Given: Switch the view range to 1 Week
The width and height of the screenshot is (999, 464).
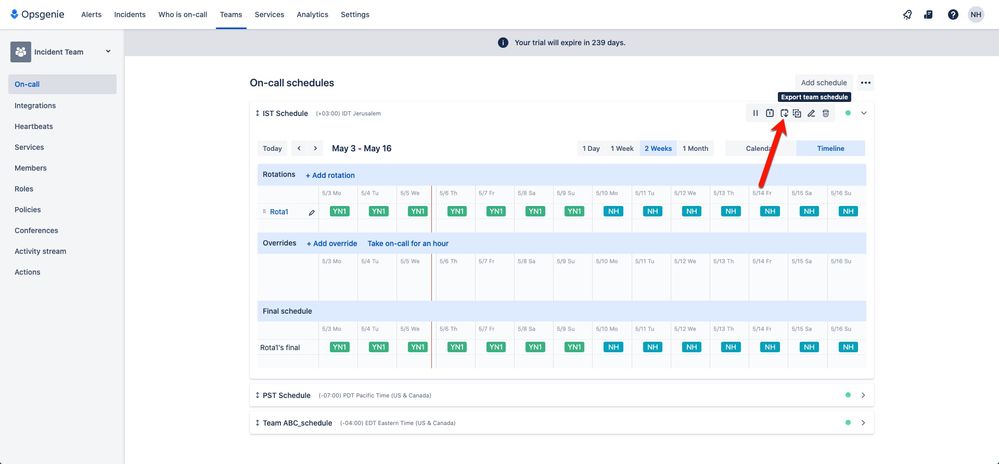Looking at the screenshot, I should 622,149.
